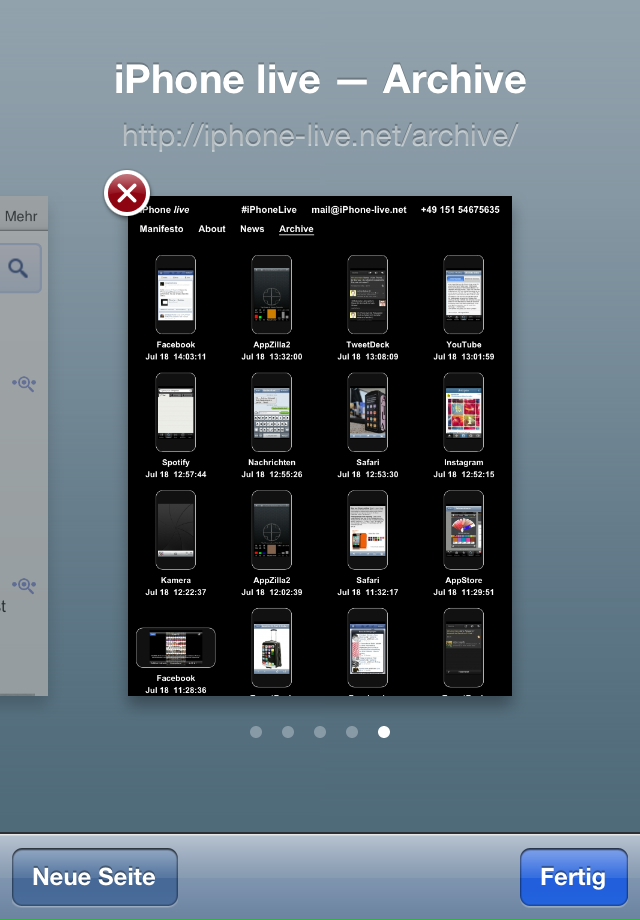Open TweetDeck screenshot from 13:08:09
Viewport: 640px width, 920px height.
click(x=368, y=295)
